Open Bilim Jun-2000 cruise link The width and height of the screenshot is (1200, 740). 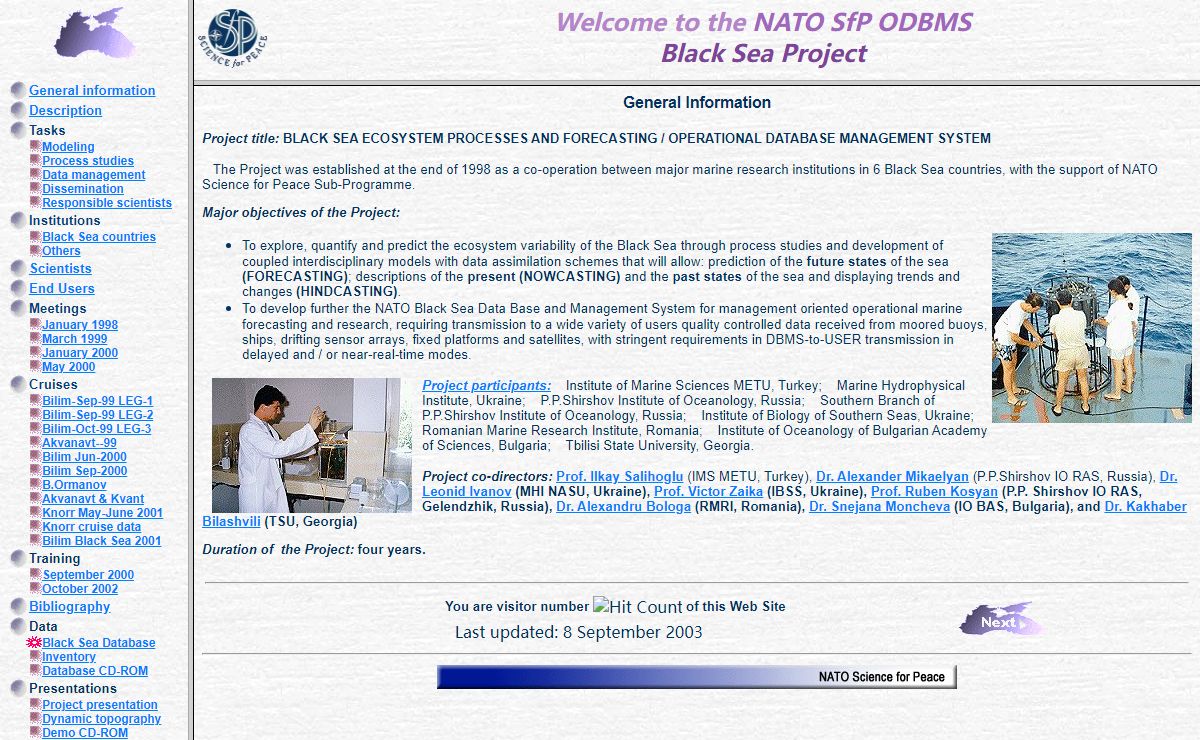click(85, 457)
